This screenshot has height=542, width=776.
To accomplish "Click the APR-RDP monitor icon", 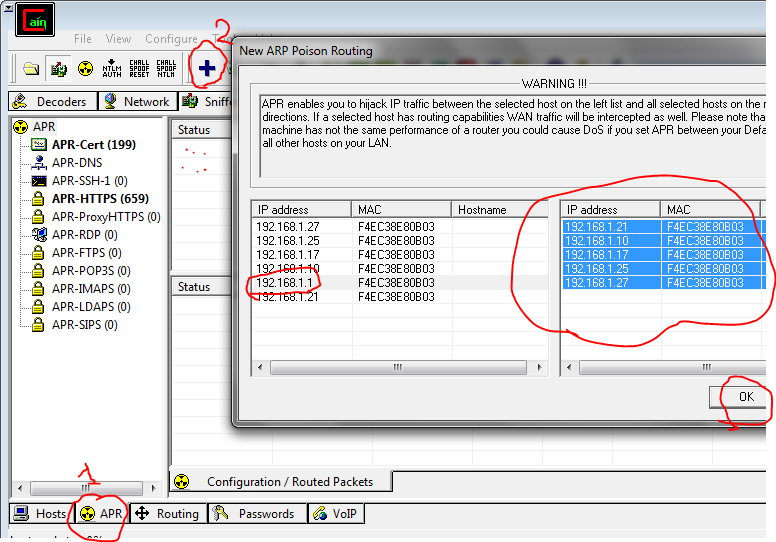I will [39, 235].
